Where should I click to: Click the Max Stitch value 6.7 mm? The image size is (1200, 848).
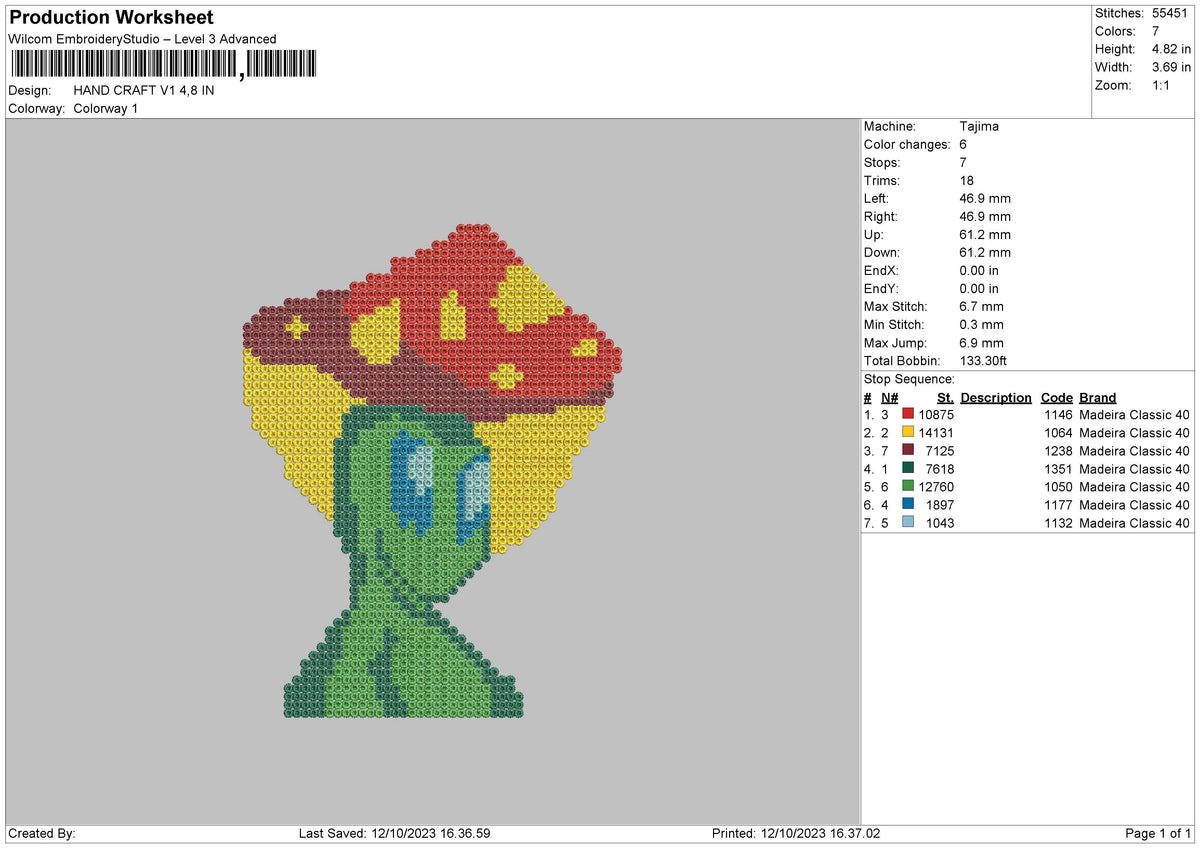point(981,306)
